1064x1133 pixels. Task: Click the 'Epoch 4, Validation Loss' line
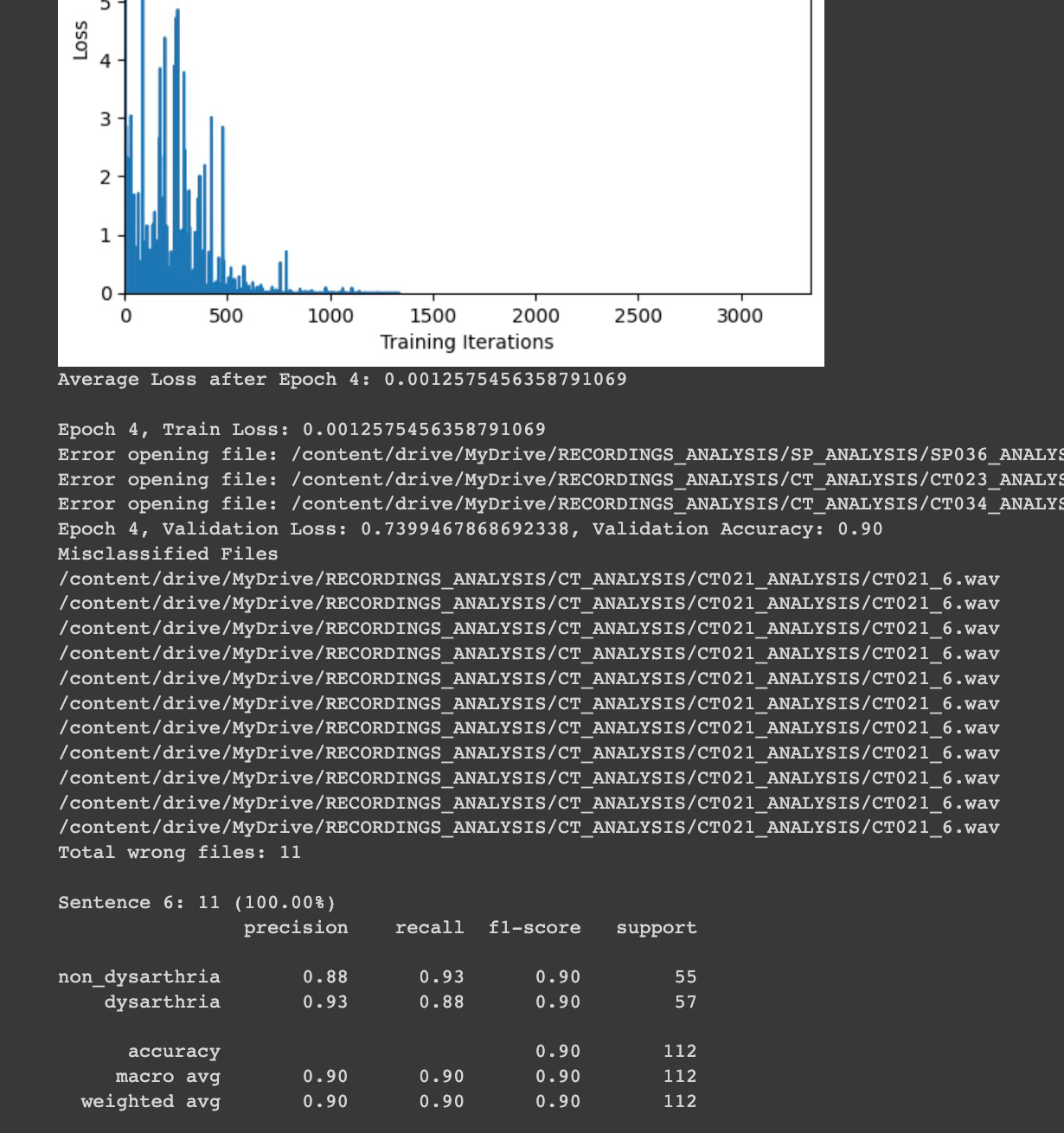pos(471,529)
